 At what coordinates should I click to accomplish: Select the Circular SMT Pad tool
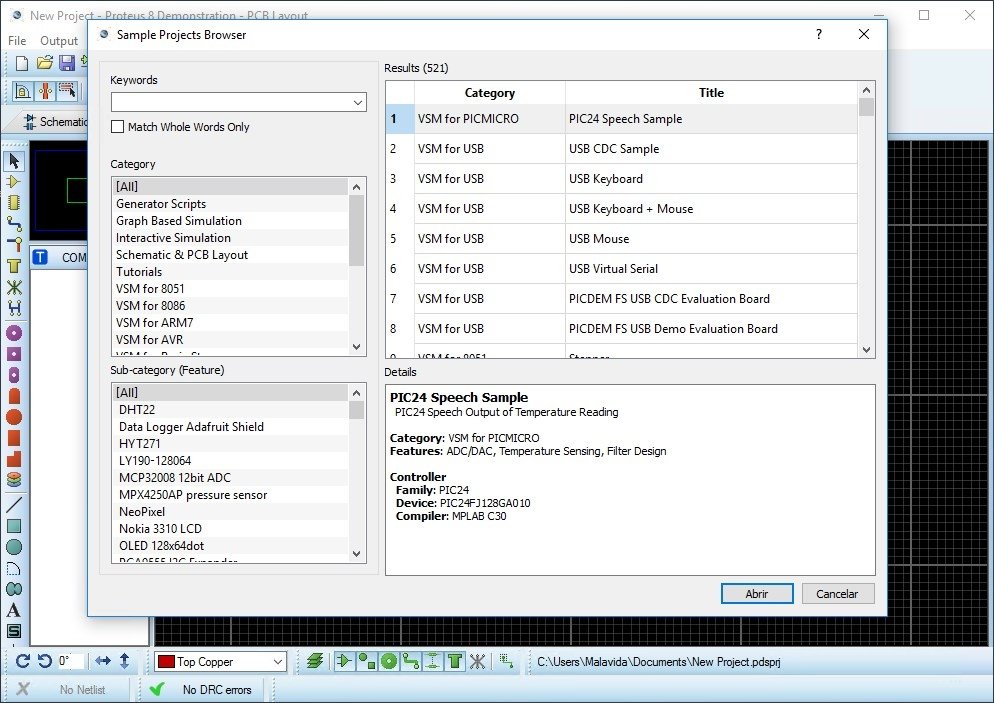point(14,417)
